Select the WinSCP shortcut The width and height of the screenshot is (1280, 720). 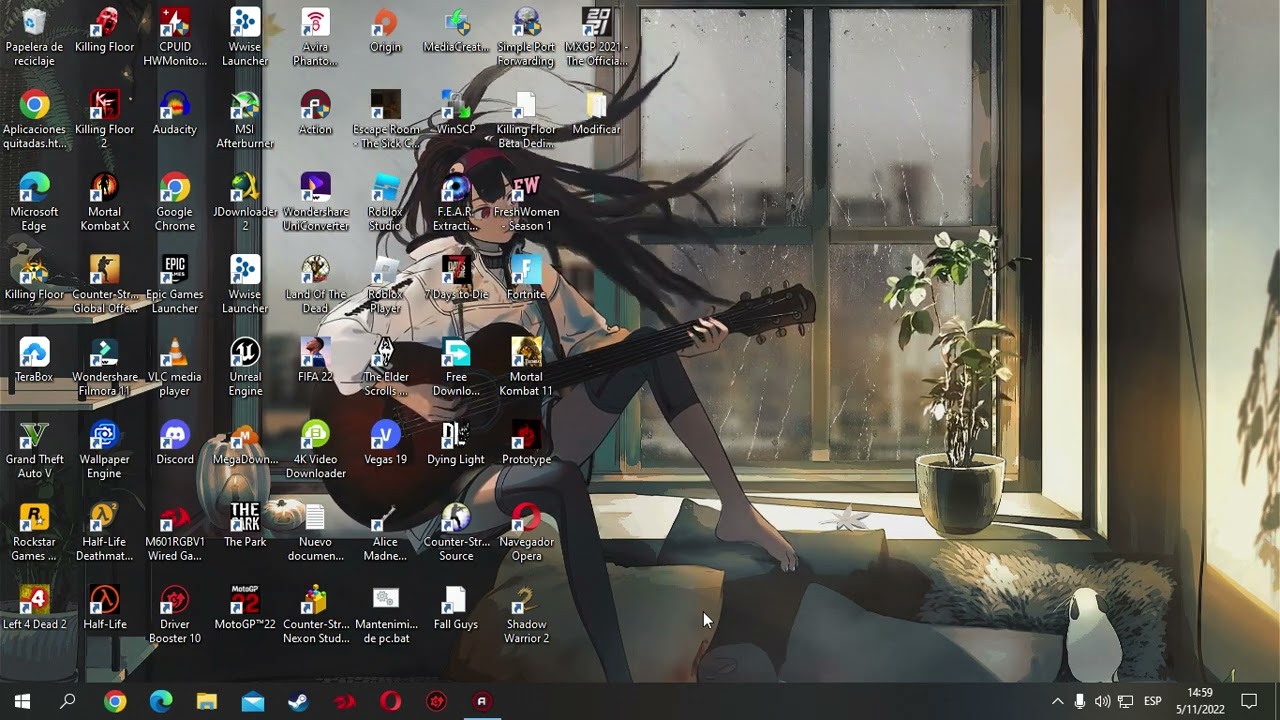(456, 112)
